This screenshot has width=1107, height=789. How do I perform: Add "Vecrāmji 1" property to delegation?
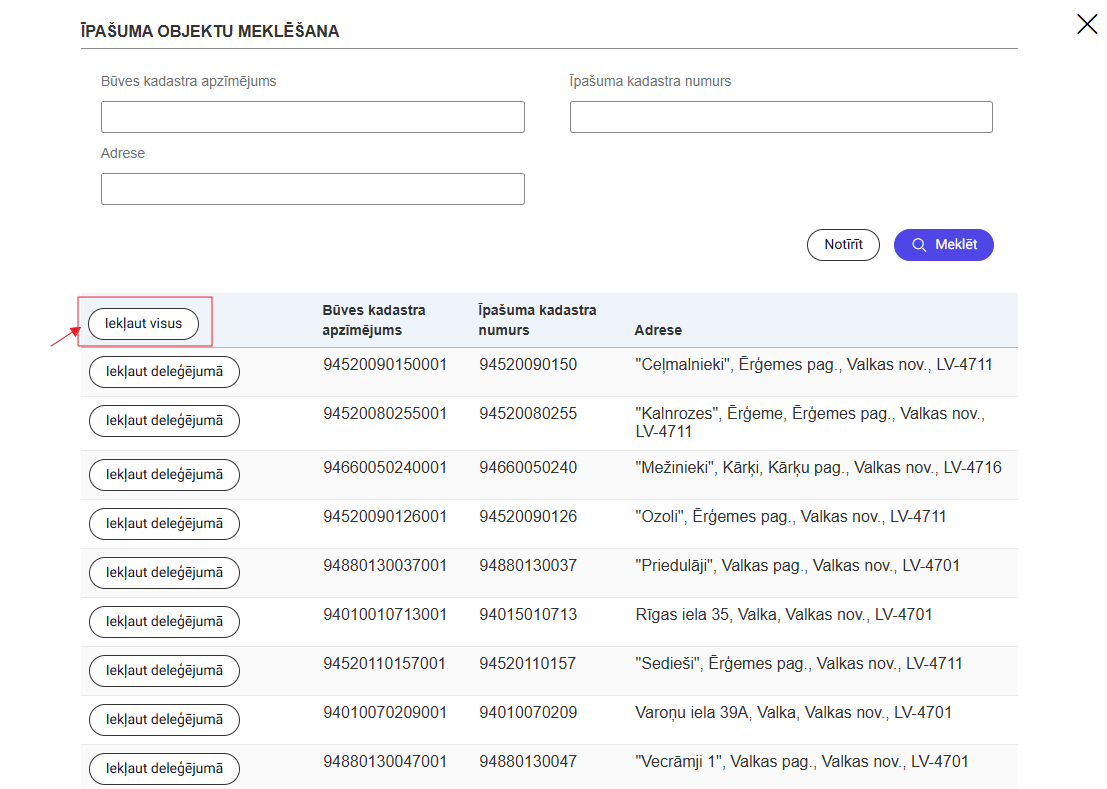pyautogui.click(x=164, y=769)
